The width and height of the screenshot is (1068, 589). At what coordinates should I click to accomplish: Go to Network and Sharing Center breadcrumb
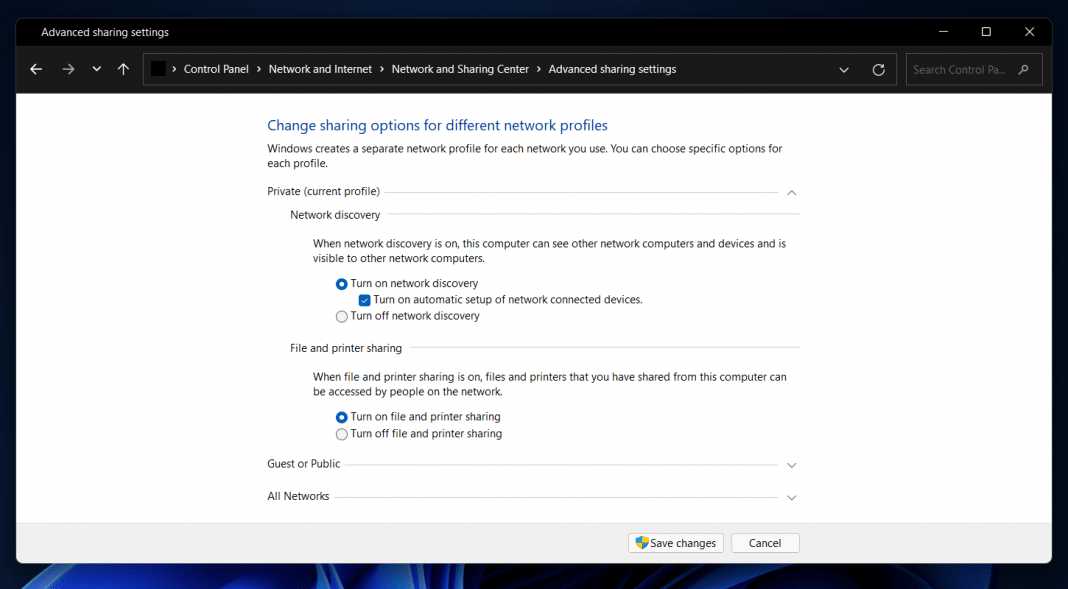pos(460,69)
